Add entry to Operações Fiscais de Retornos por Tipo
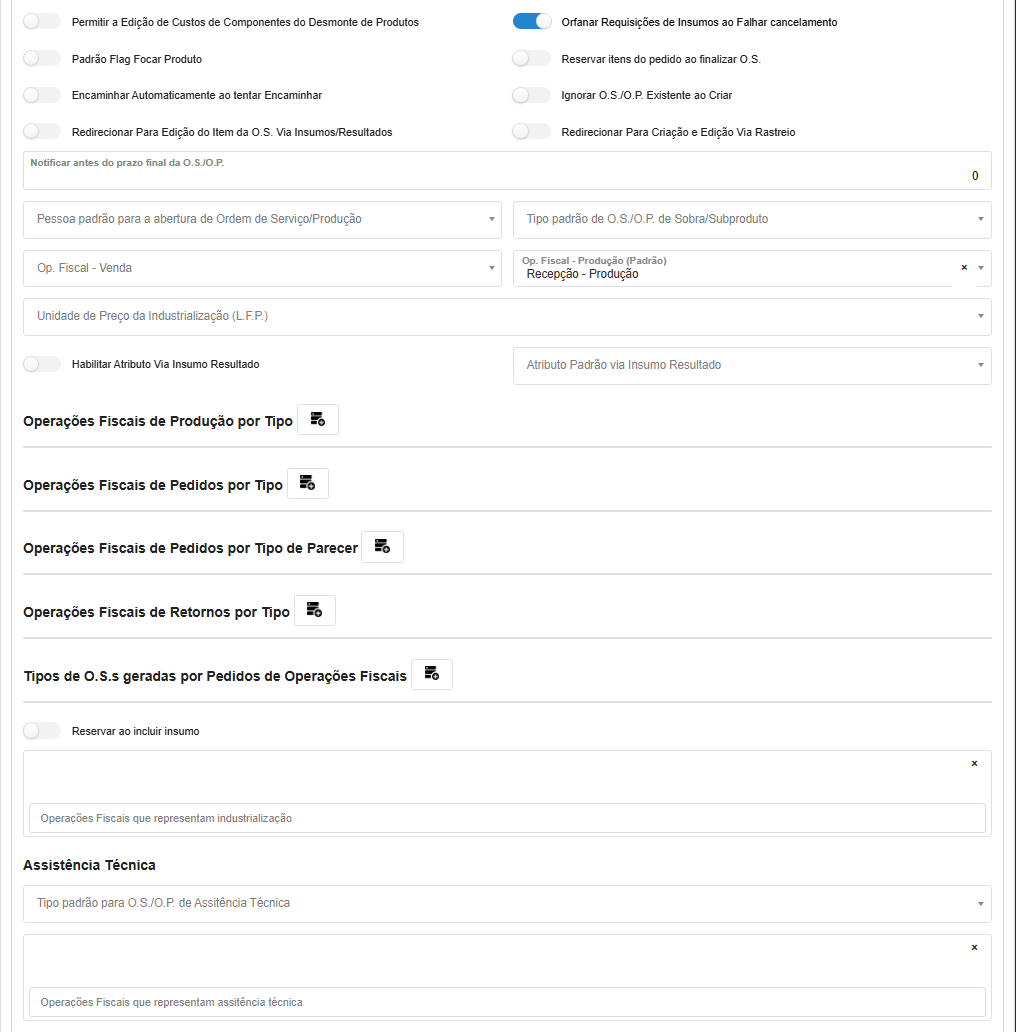The image size is (1016, 1032). pyautogui.click(x=314, y=611)
